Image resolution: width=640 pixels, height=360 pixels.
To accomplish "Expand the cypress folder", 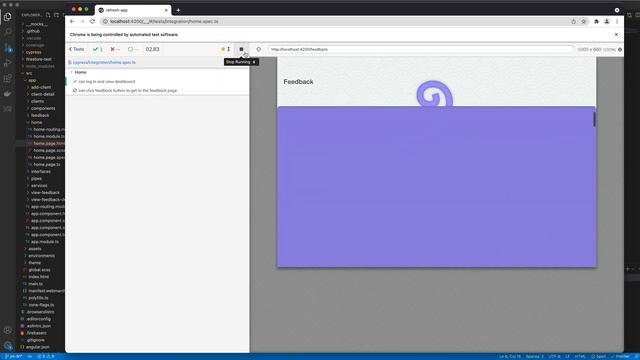I will (x=34, y=52).
